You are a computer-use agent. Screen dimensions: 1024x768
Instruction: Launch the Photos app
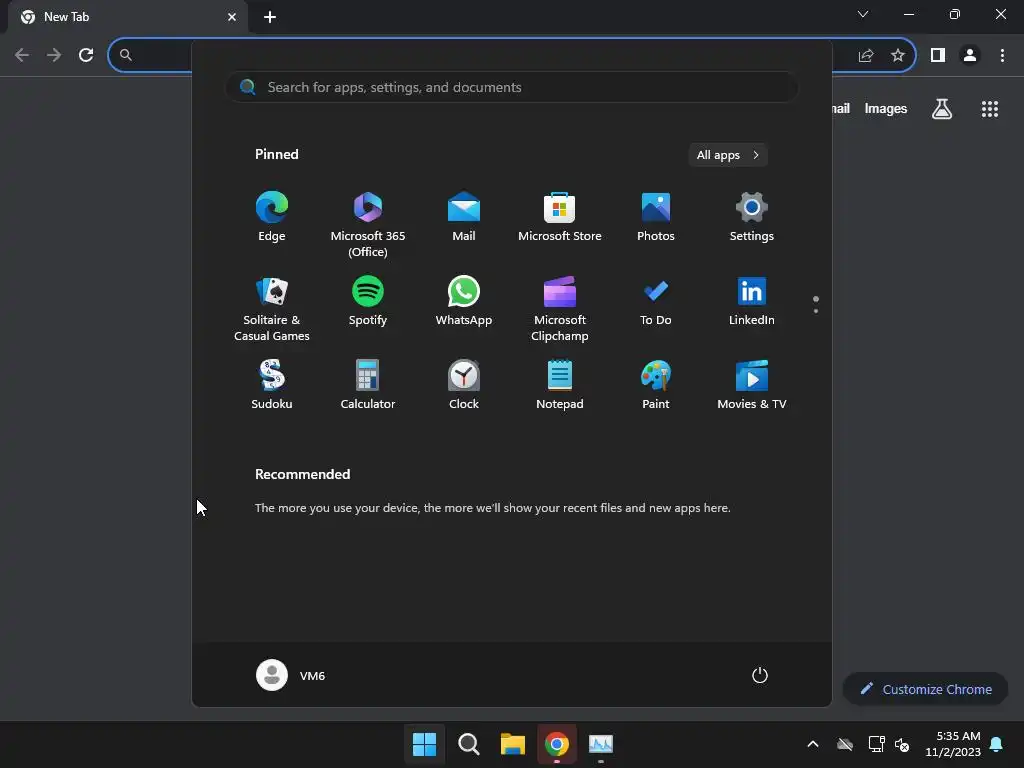click(x=656, y=217)
